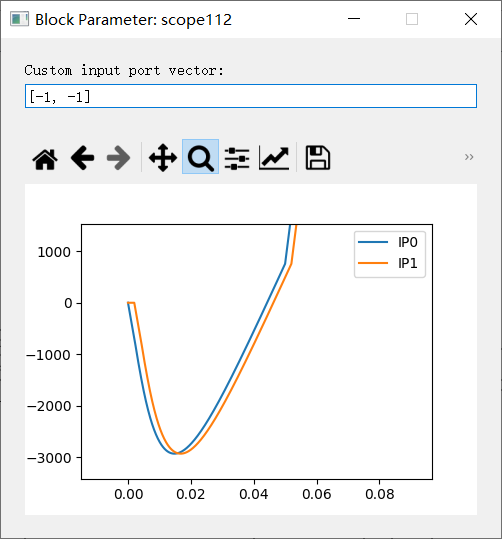This screenshot has height=539, width=502.
Task: Click the −2000 y-axis tick label
Action: click(x=50, y=406)
